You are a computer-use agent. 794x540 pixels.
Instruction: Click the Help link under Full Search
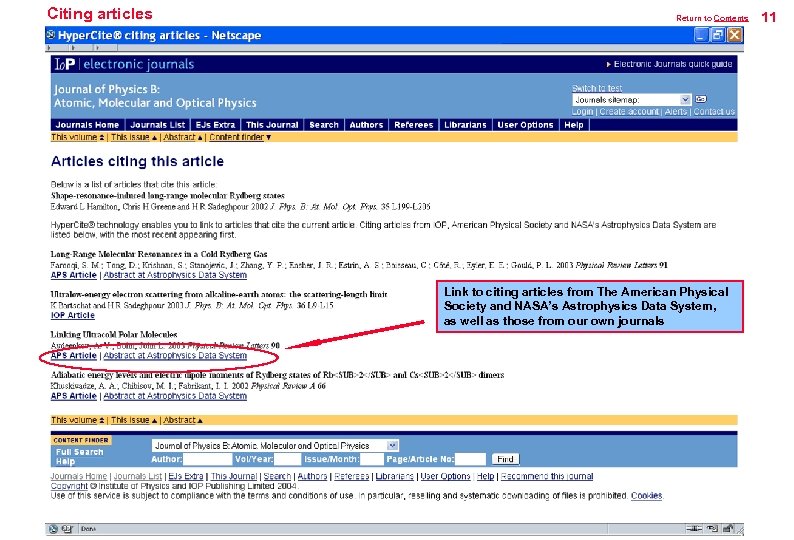click(x=65, y=461)
